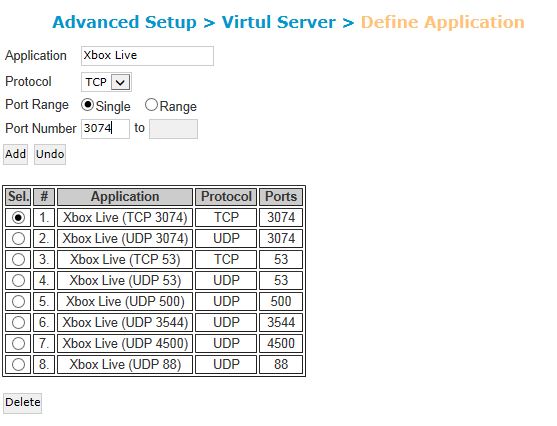
Task: Select row 2 Xbox Live UDP 3074
Action: click(x=18, y=238)
